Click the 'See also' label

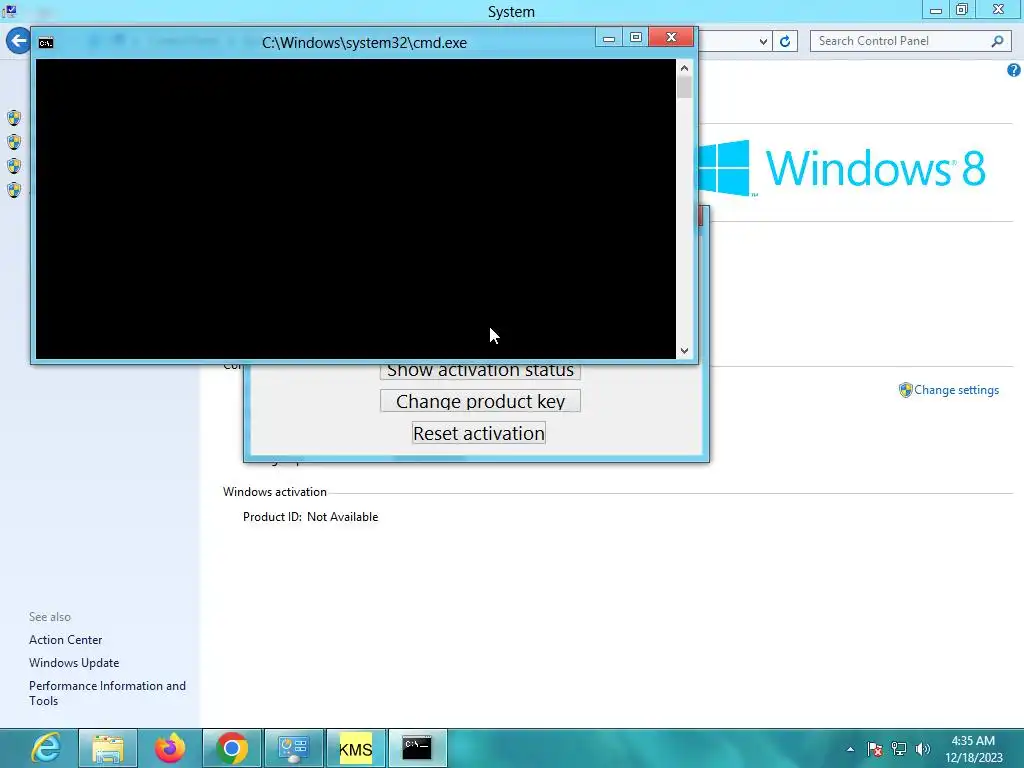(x=50, y=616)
